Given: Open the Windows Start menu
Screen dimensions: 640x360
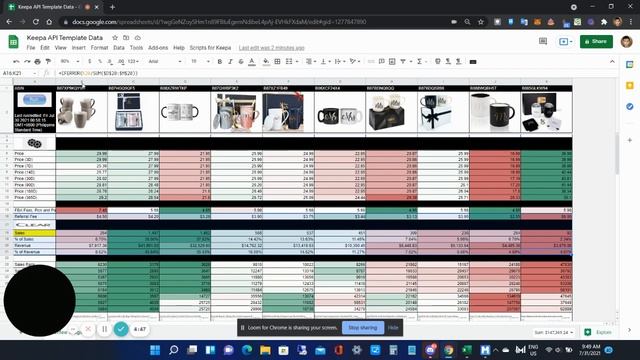Looking at the screenshot, I should point(155,350).
